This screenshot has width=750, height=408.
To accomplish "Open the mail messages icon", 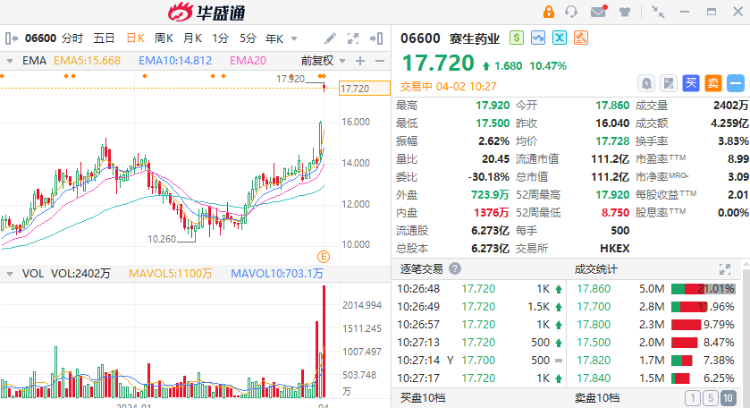I will coord(598,11).
